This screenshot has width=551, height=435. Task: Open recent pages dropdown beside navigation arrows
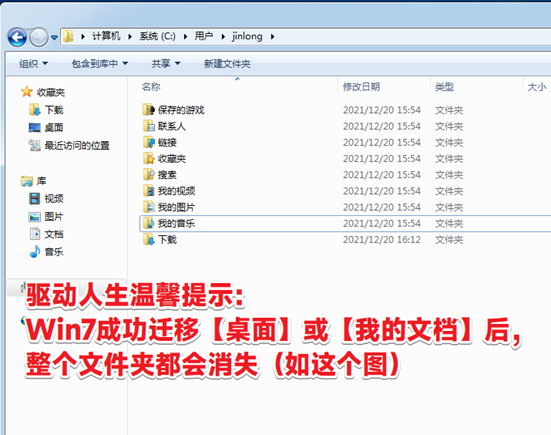coord(54,37)
